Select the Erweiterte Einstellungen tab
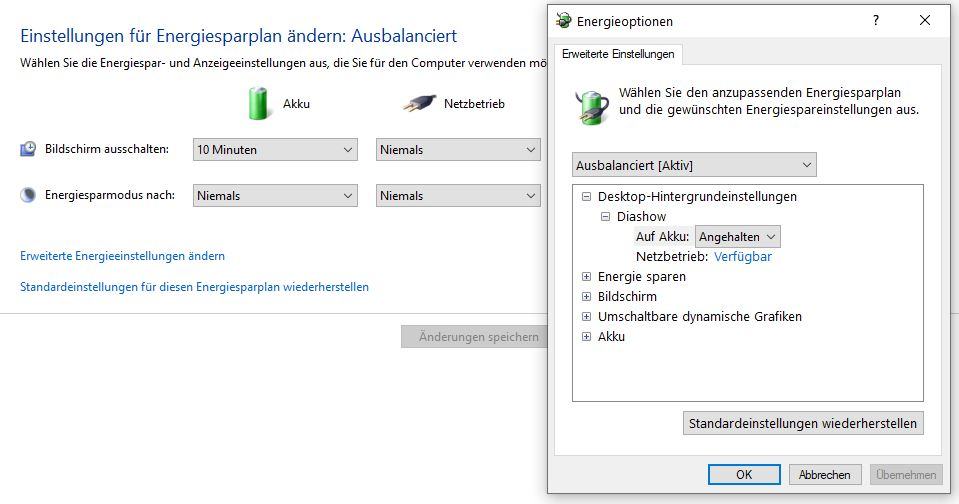Viewport: 959px width, 504px height. pos(618,54)
